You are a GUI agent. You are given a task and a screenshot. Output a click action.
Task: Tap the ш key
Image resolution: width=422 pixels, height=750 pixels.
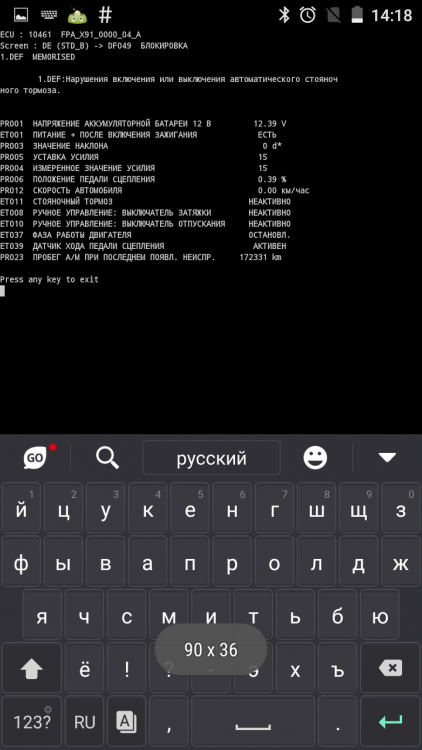pyautogui.click(x=316, y=508)
